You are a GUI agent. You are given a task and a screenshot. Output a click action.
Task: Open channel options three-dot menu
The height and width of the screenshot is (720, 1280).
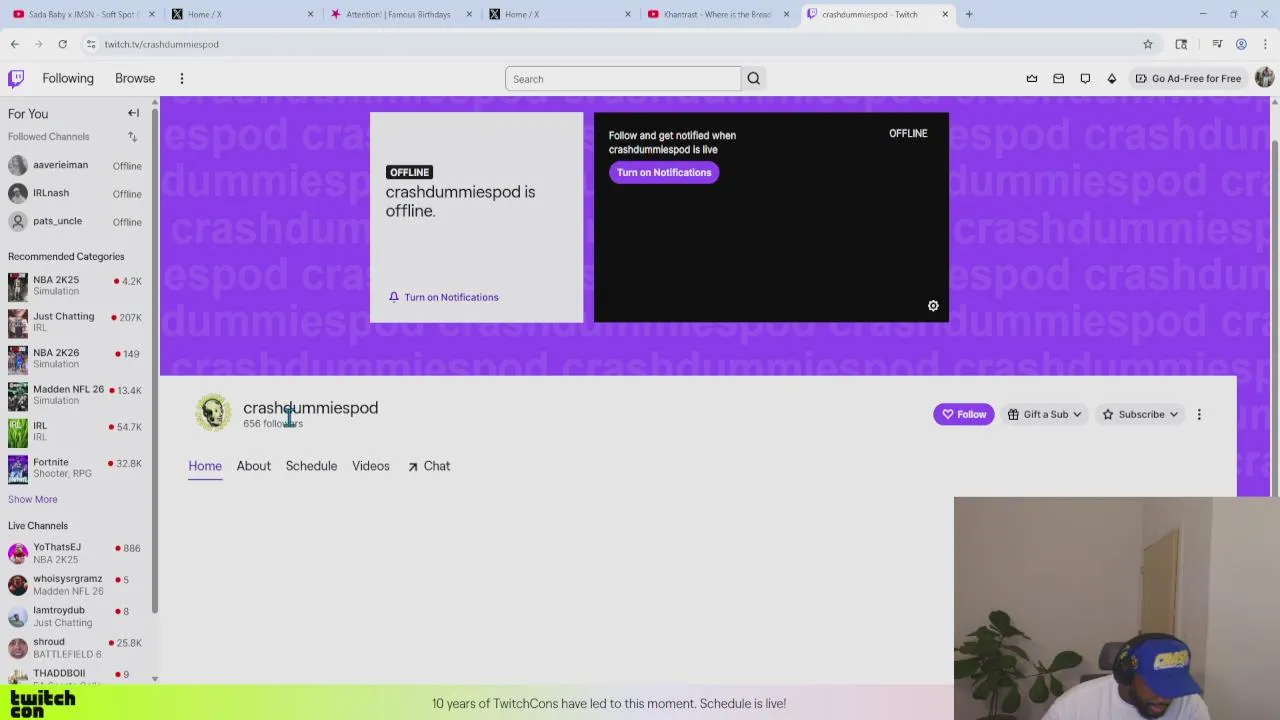1199,414
